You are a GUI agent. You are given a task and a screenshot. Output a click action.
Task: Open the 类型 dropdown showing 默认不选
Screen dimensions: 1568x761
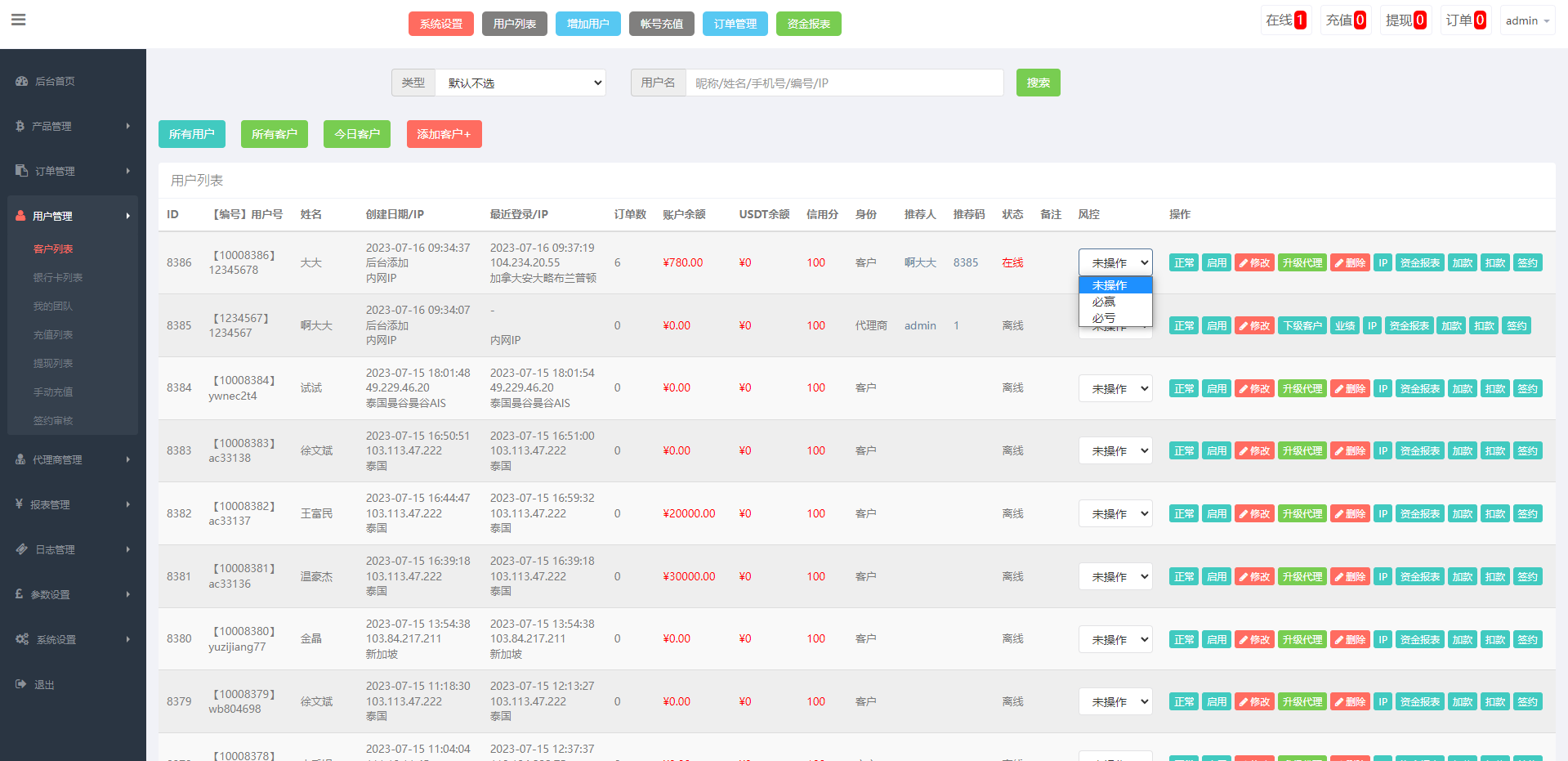coord(520,83)
